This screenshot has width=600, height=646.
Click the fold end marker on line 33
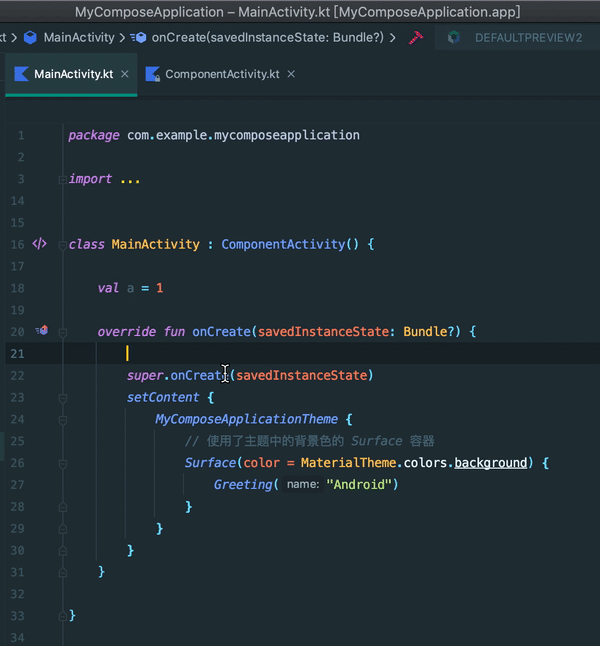[x=63, y=616]
